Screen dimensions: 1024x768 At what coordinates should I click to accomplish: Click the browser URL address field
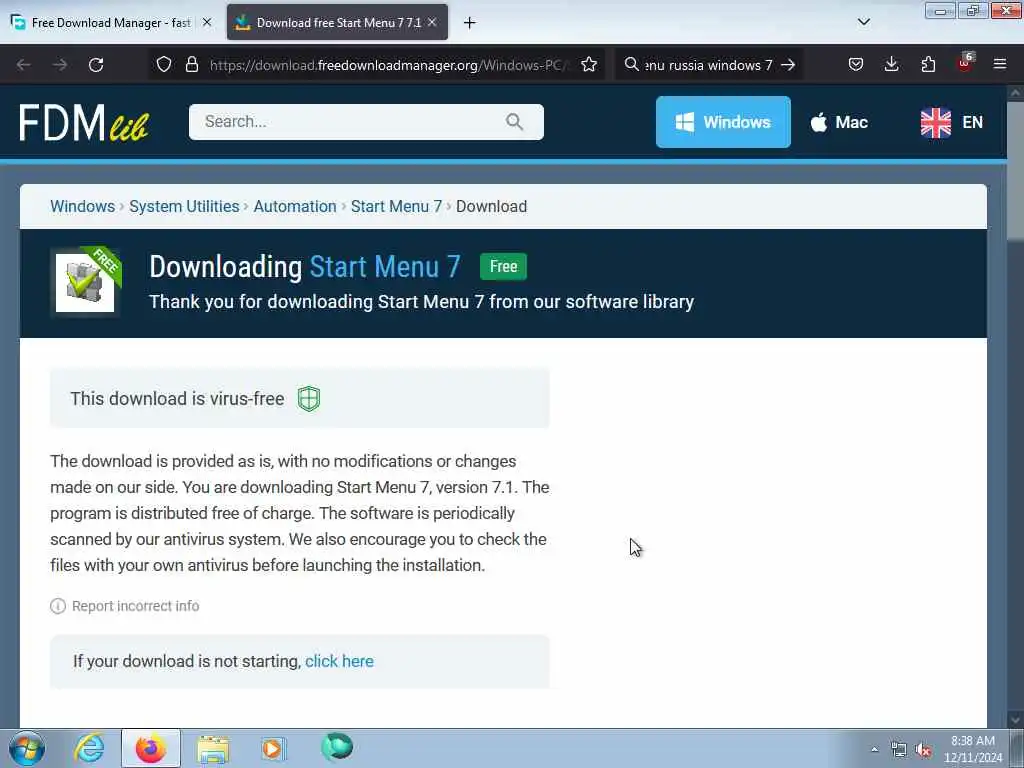pos(389,65)
